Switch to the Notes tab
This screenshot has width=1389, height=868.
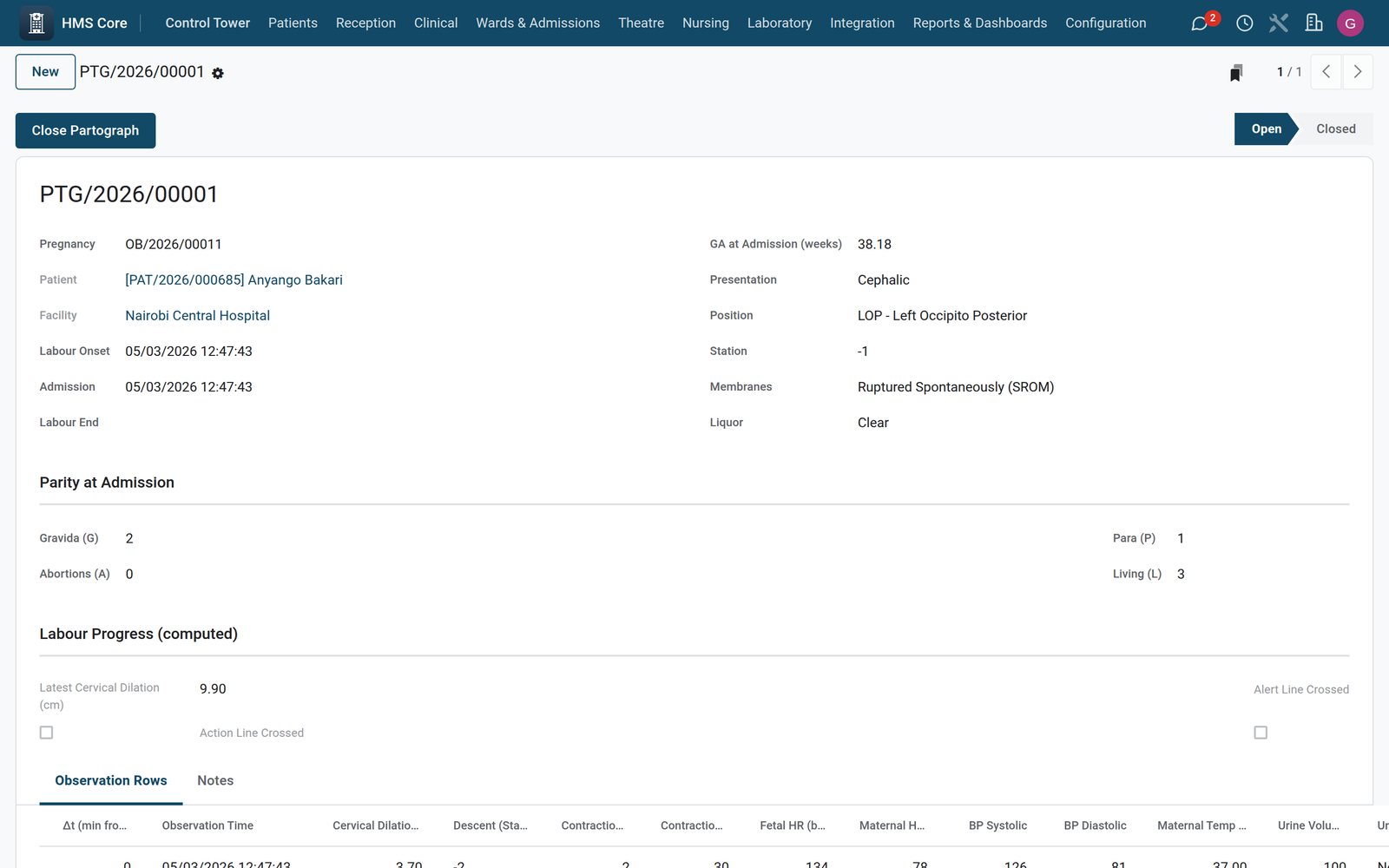[x=215, y=780]
